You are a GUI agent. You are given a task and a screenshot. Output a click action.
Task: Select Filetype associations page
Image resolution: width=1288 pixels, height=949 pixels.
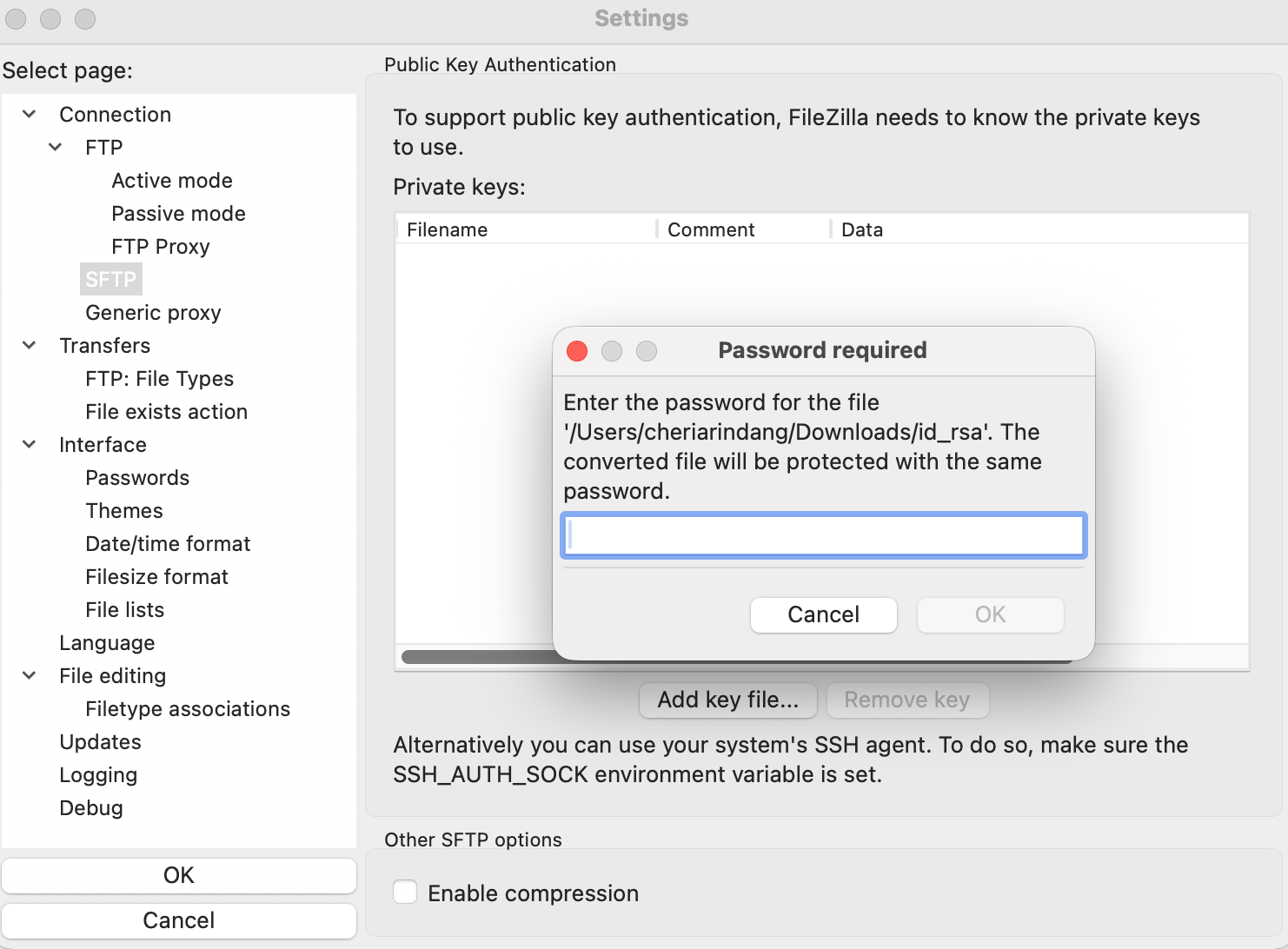click(x=188, y=709)
